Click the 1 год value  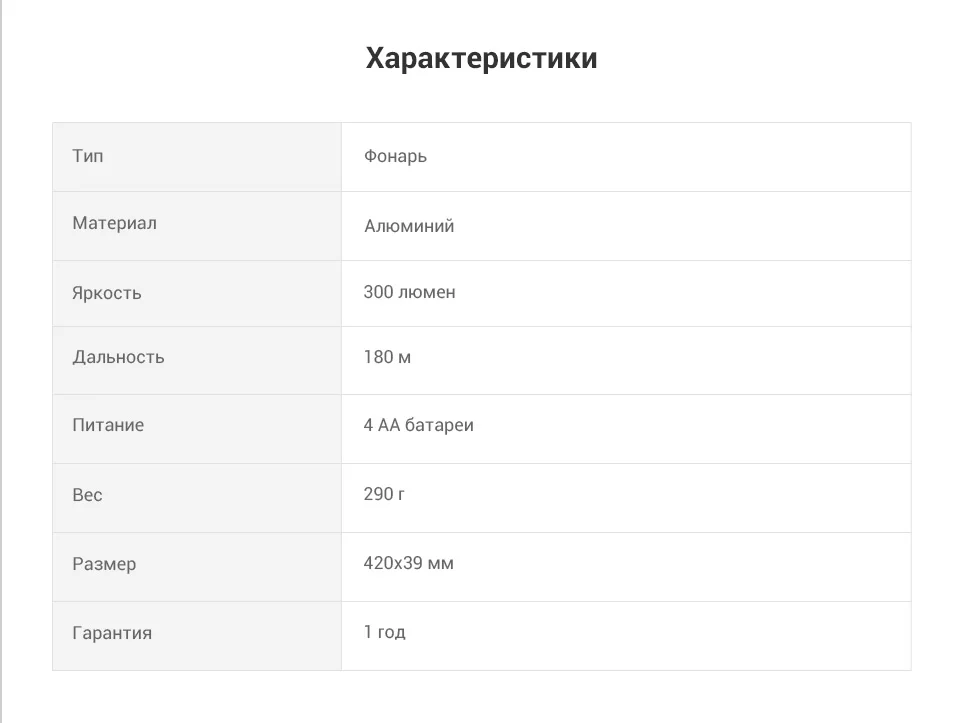click(385, 632)
